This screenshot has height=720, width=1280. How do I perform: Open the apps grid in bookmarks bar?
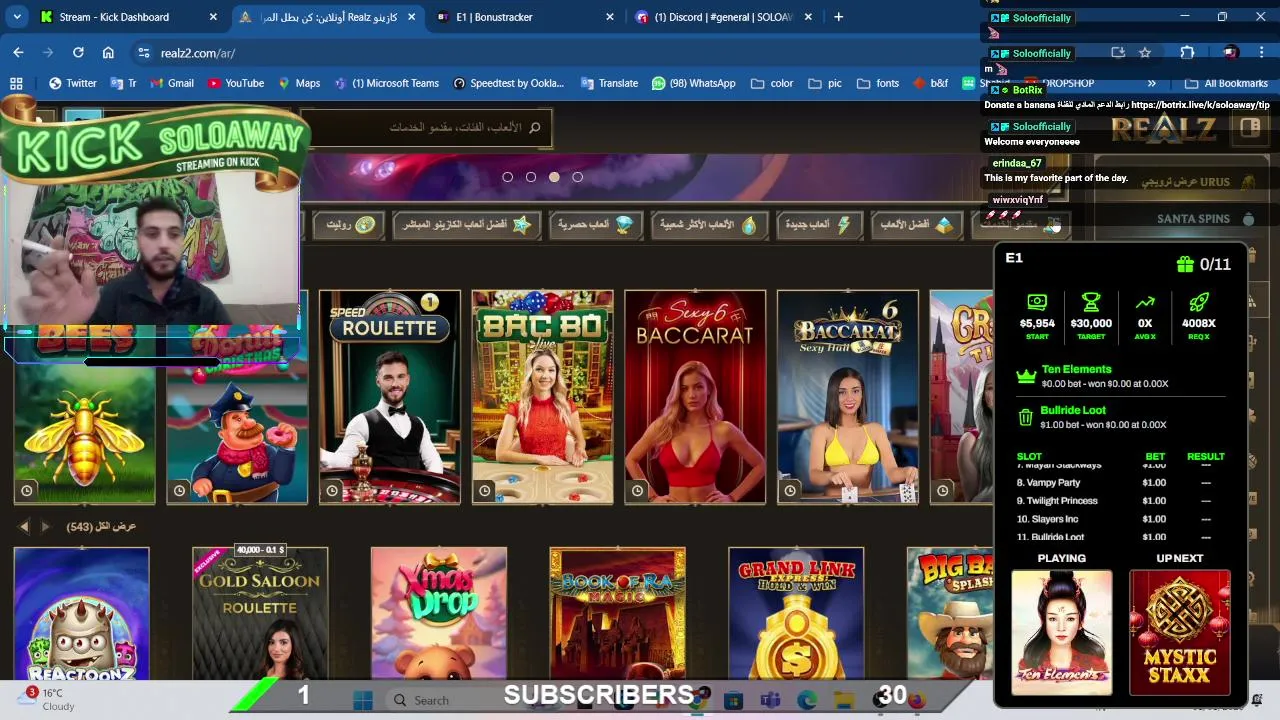(x=16, y=83)
